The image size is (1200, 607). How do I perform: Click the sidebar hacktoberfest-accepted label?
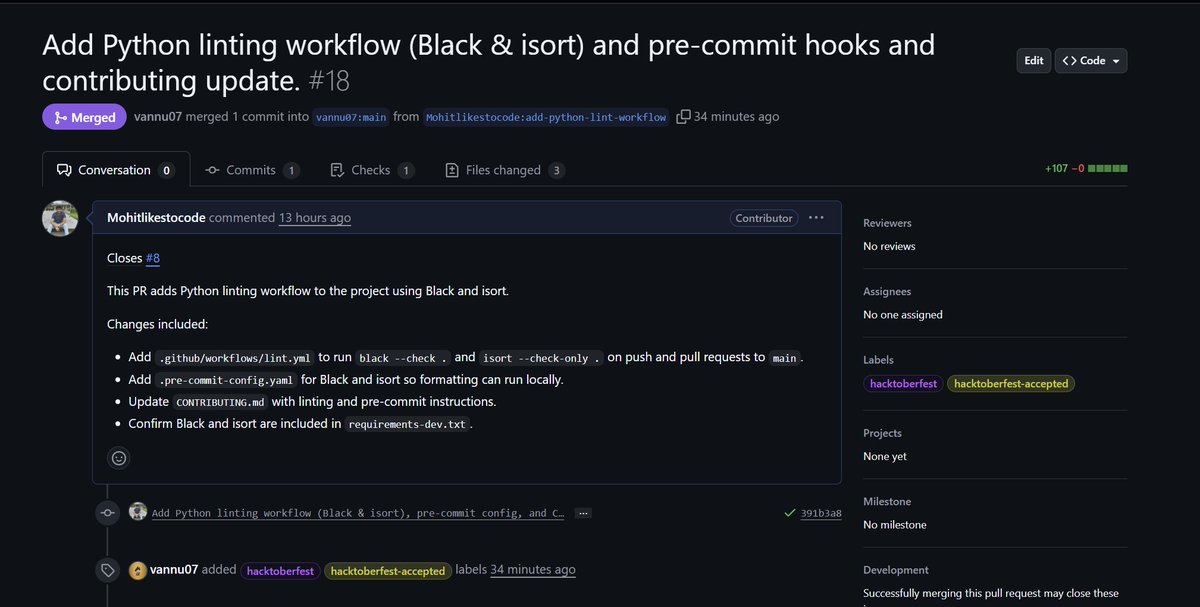tap(1011, 384)
